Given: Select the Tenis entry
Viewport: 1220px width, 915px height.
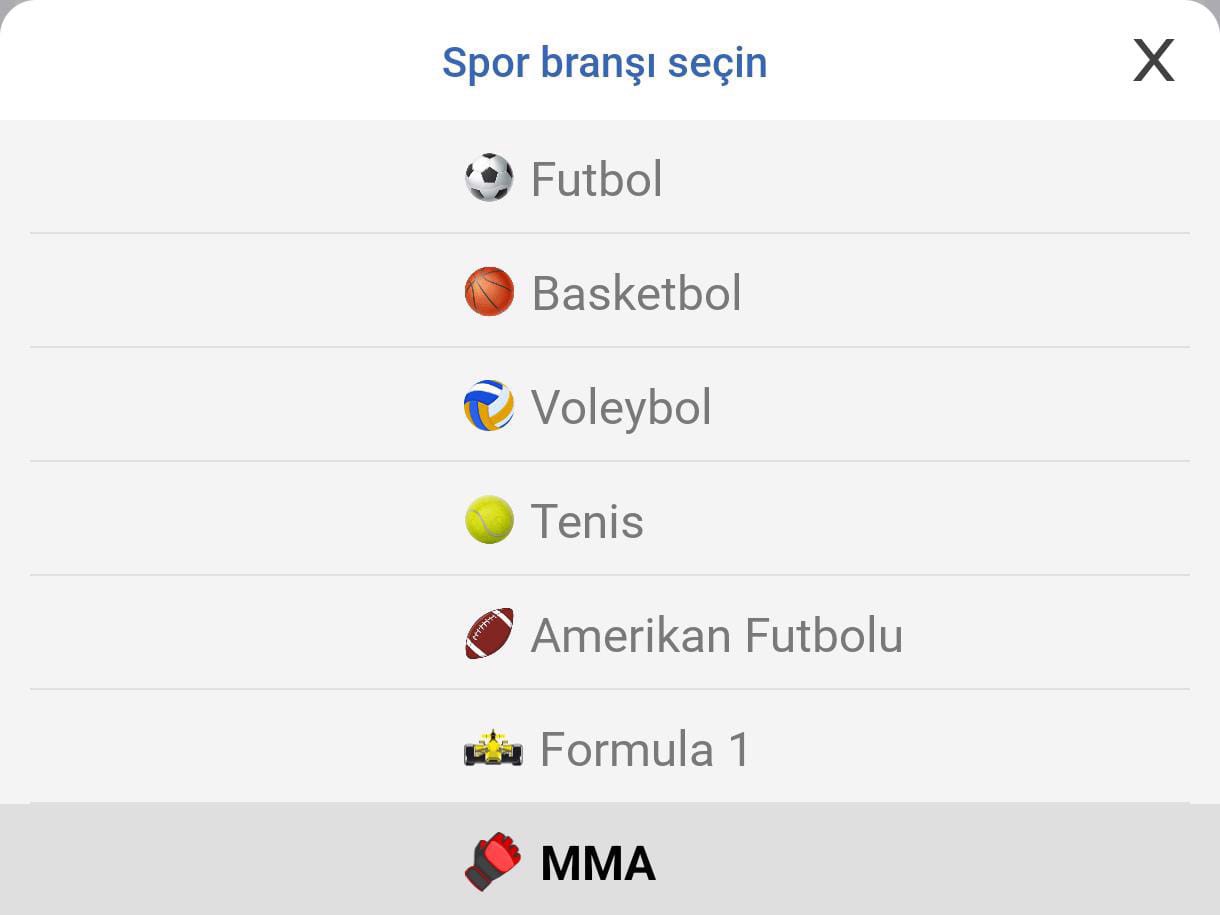Looking at the screenshot, I should point(587,522).
